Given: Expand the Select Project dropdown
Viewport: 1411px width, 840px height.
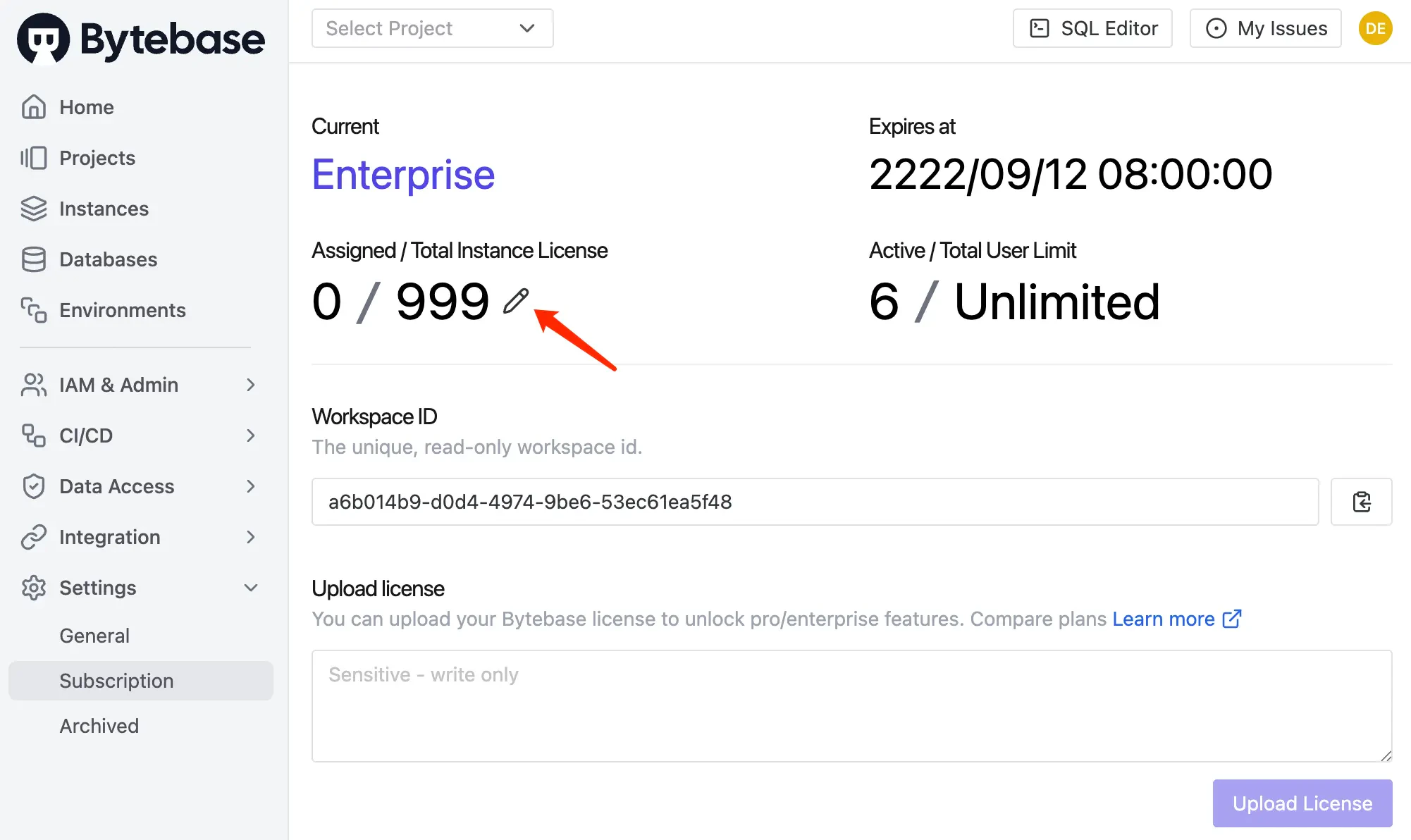Looking at the screenshot, I should click(431, 28).
